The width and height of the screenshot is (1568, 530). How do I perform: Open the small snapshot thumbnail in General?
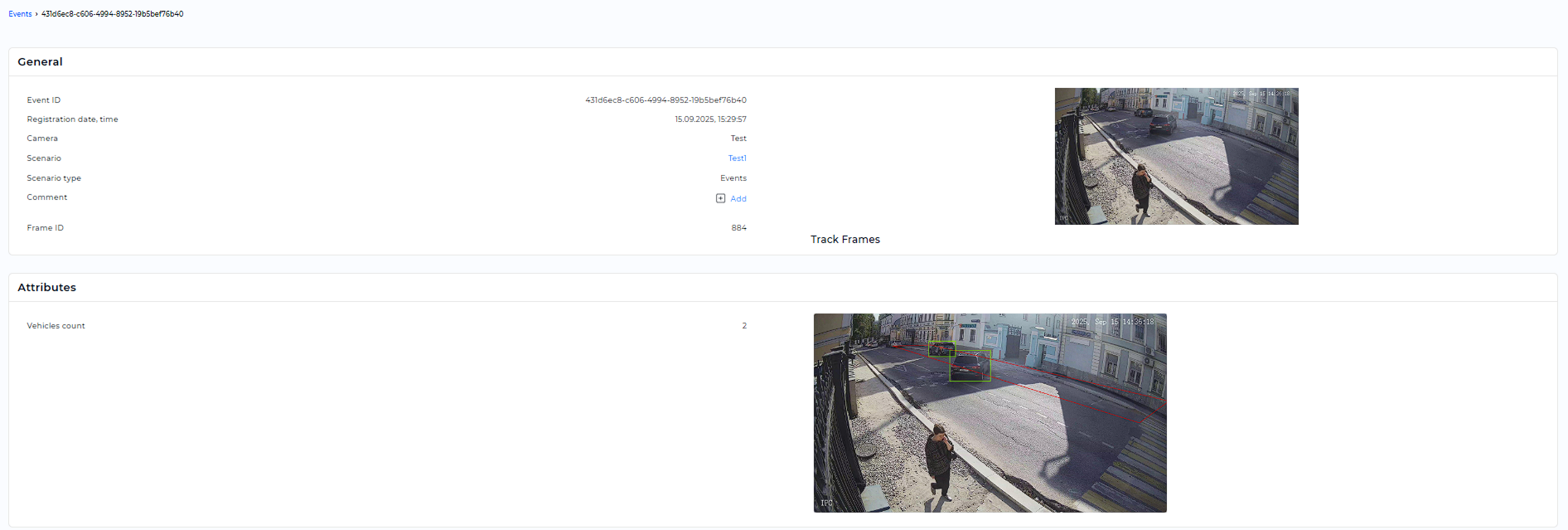[1175, 156]
